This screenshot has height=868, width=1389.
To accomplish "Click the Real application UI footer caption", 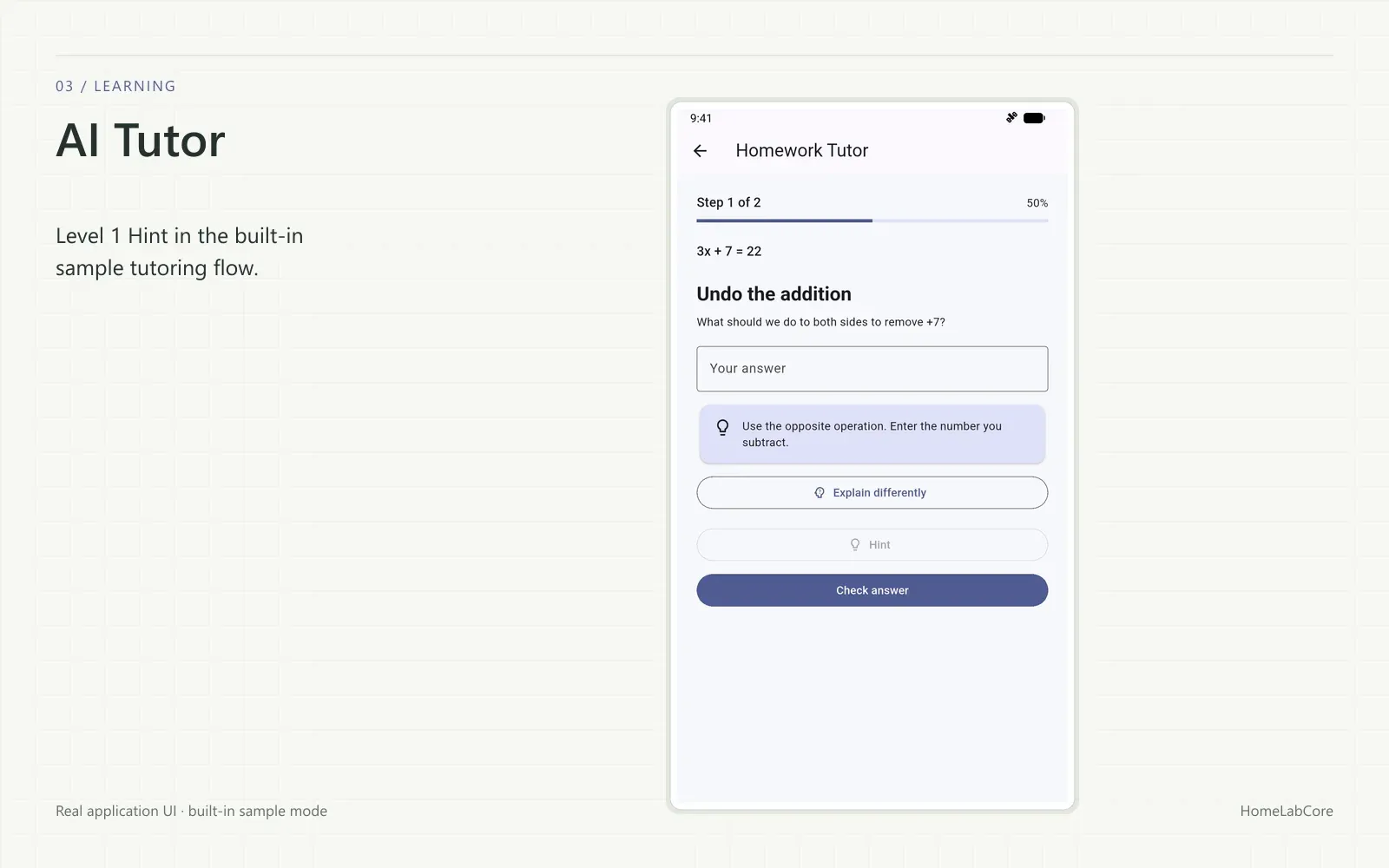I will [x=191, y=811].
